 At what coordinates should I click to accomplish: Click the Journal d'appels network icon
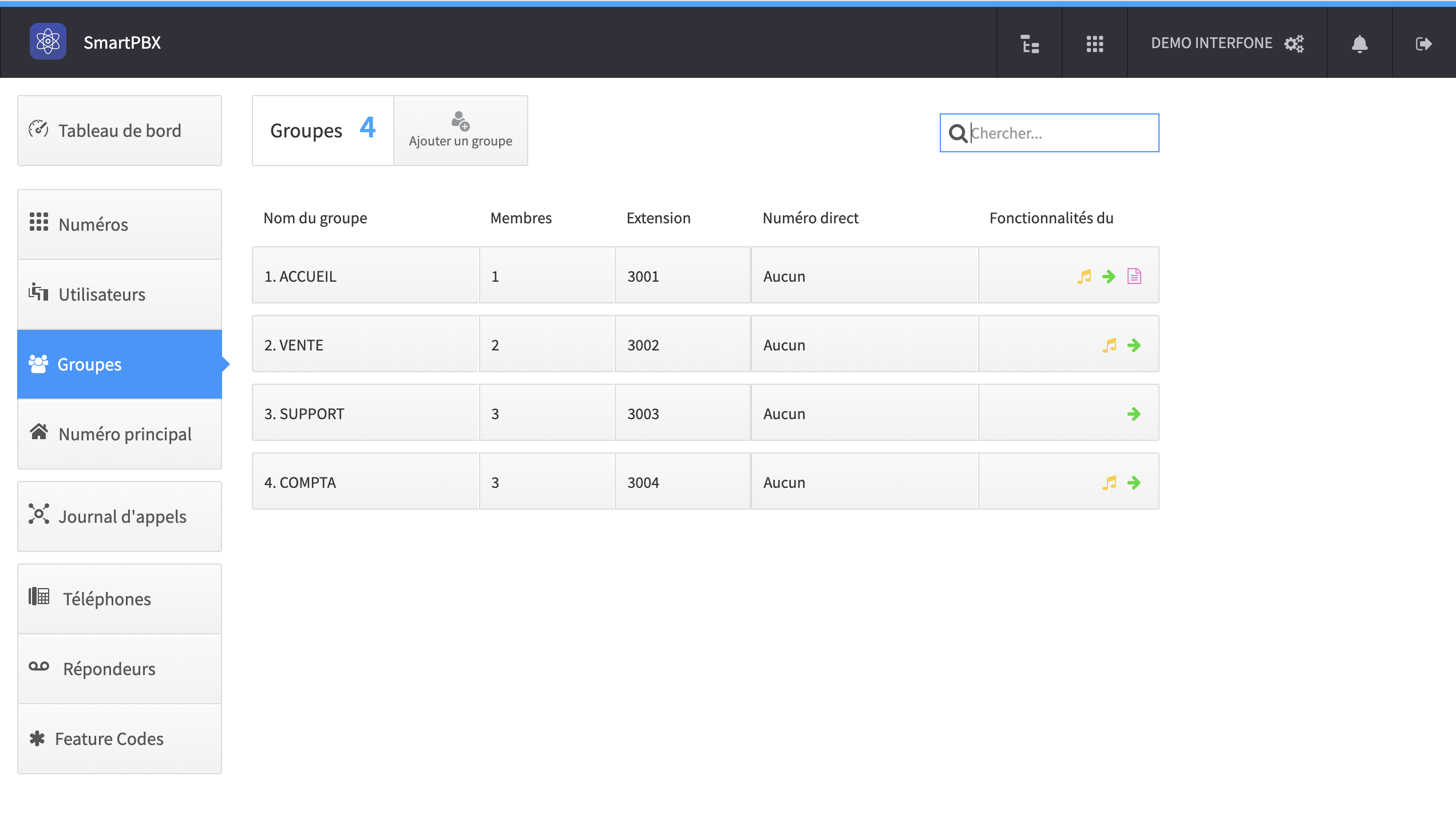pyautogui.click(x=39, y=514)
